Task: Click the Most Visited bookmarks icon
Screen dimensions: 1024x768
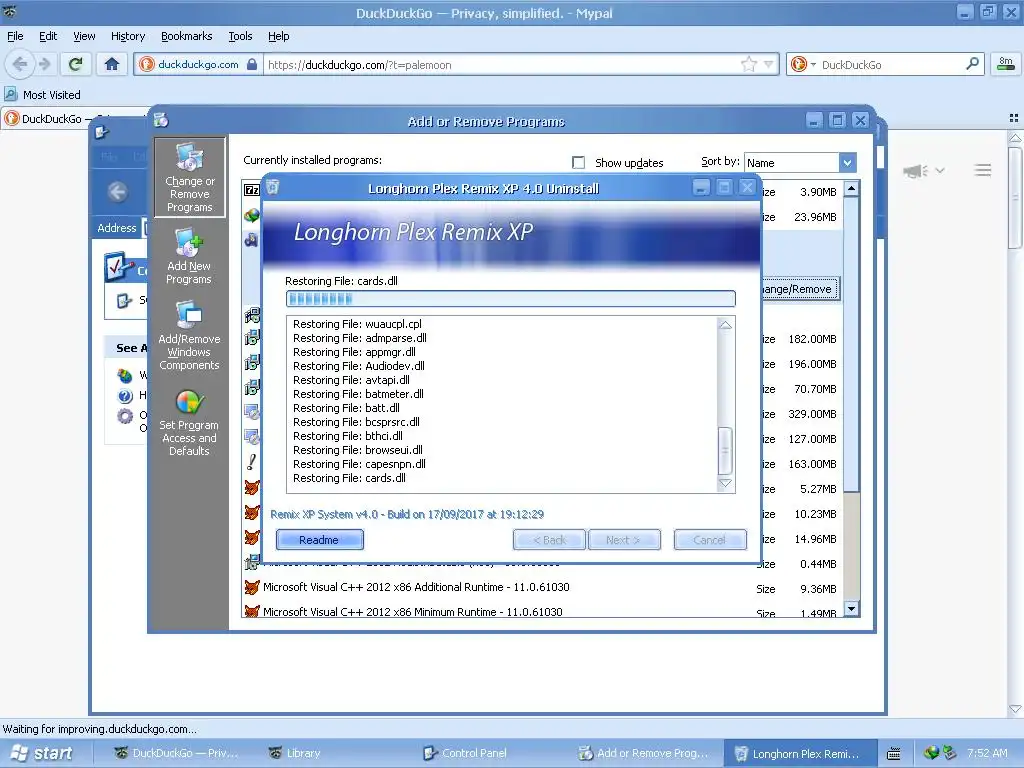Action: click(10, 94)
